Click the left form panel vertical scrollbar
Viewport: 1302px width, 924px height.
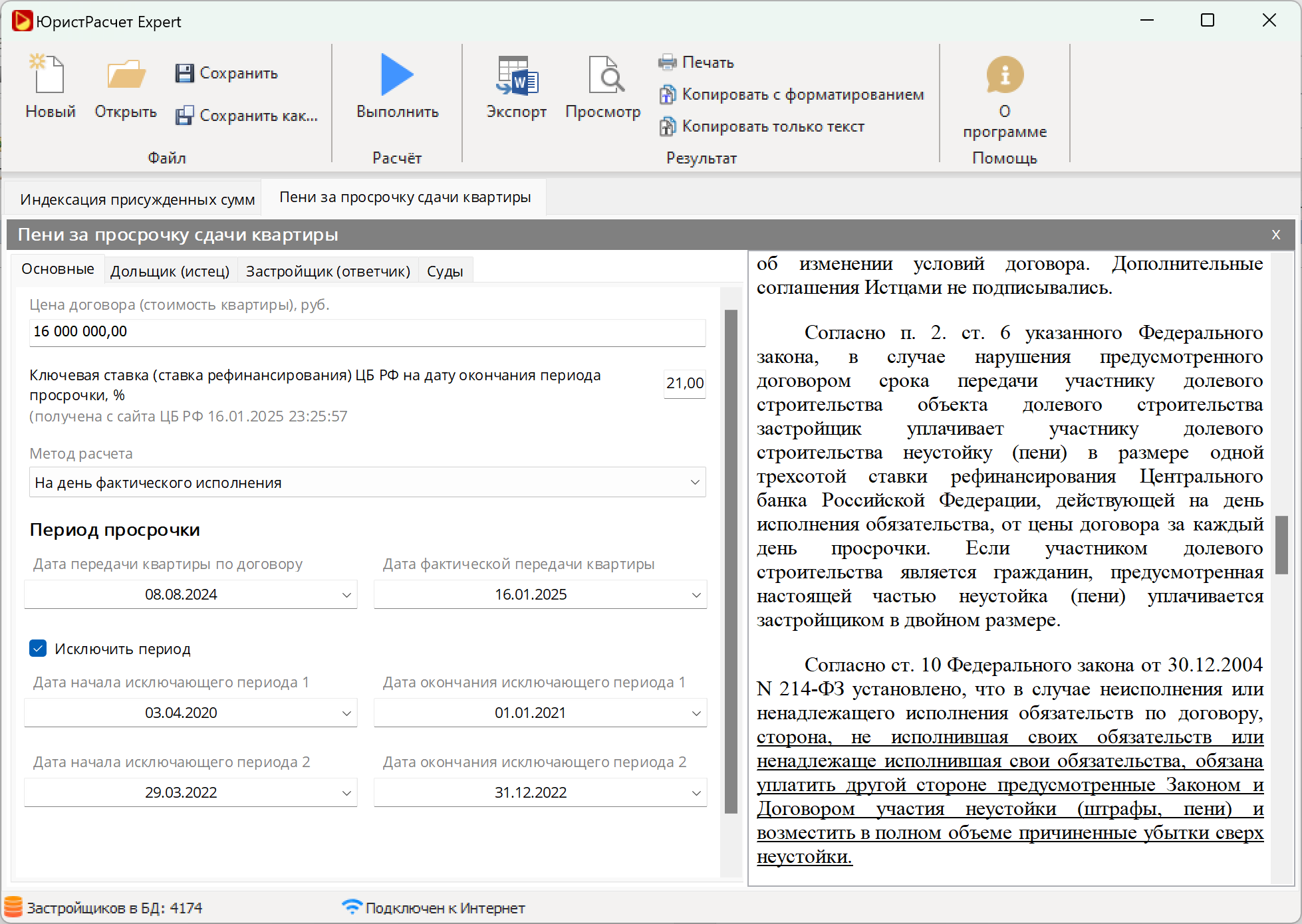[731, 561]
